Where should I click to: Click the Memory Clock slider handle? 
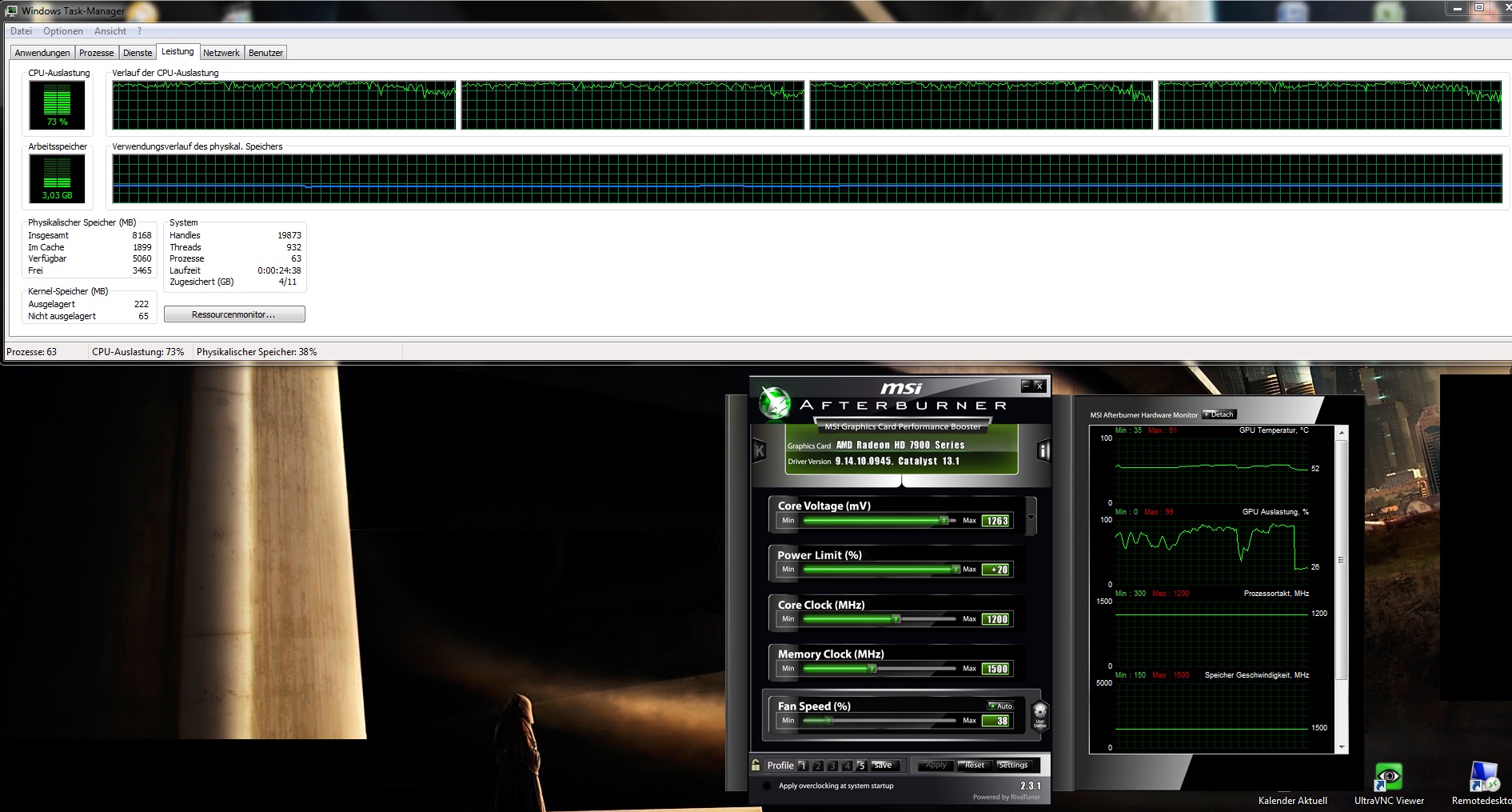coord(872,669)
